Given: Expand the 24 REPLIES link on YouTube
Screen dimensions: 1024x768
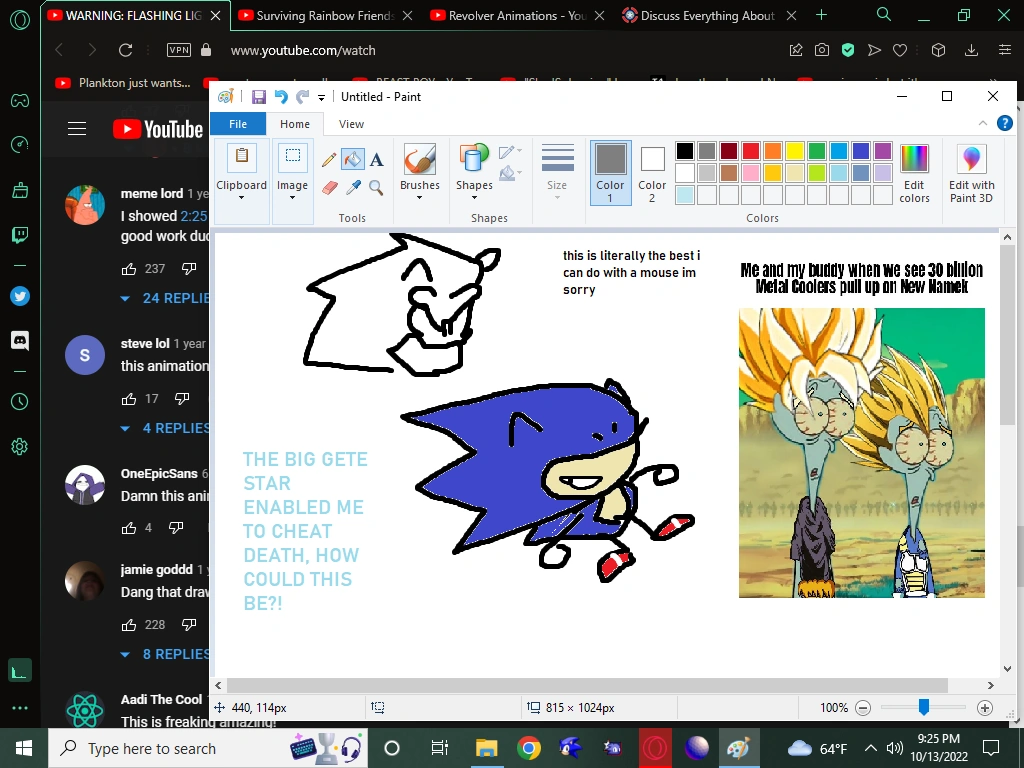Looking at the screenshot, I should click(163, 298).
